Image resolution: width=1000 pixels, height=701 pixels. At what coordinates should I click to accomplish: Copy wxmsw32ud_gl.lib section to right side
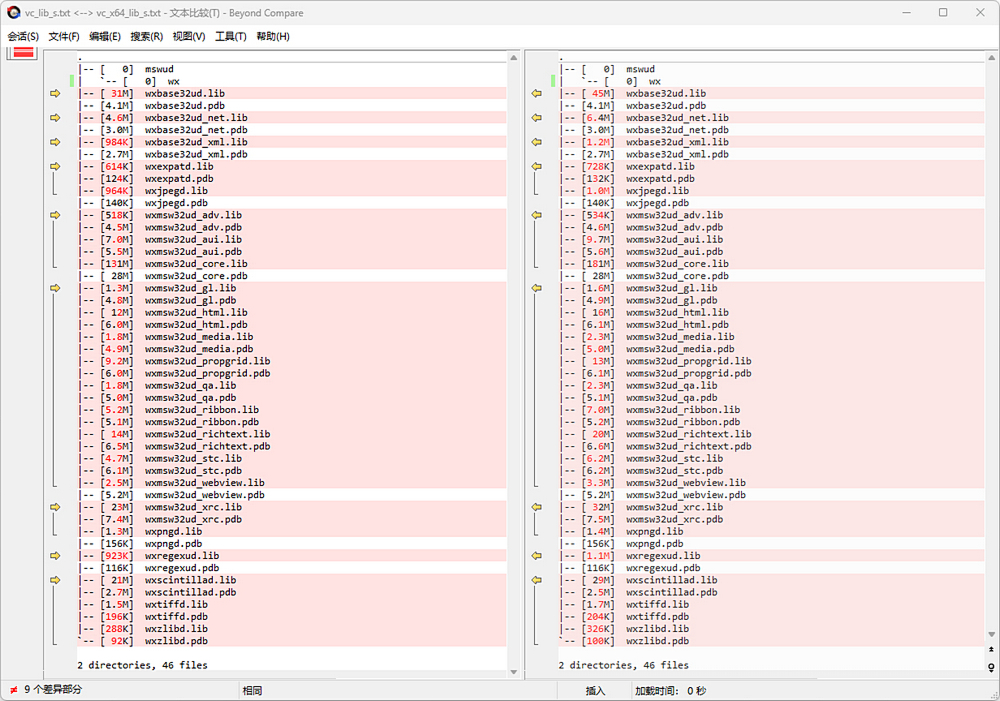55,288
